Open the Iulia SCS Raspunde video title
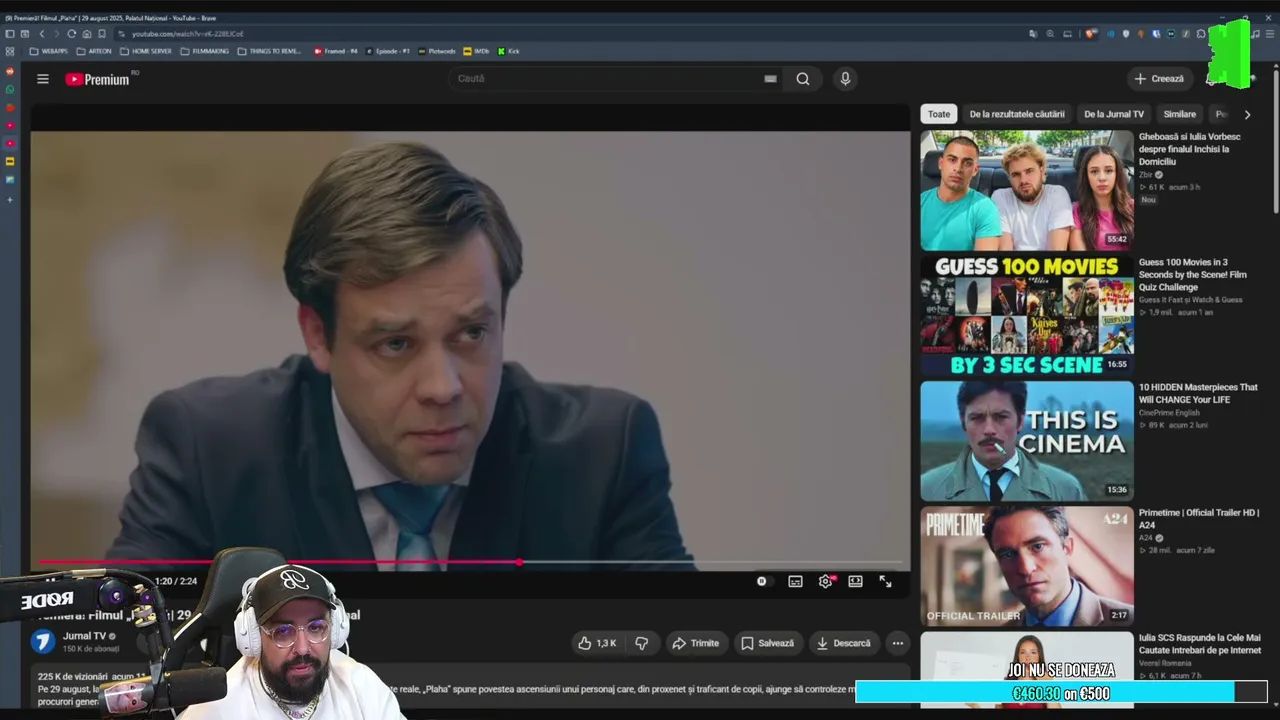 pyautogui.click(x=1199, y=643)
